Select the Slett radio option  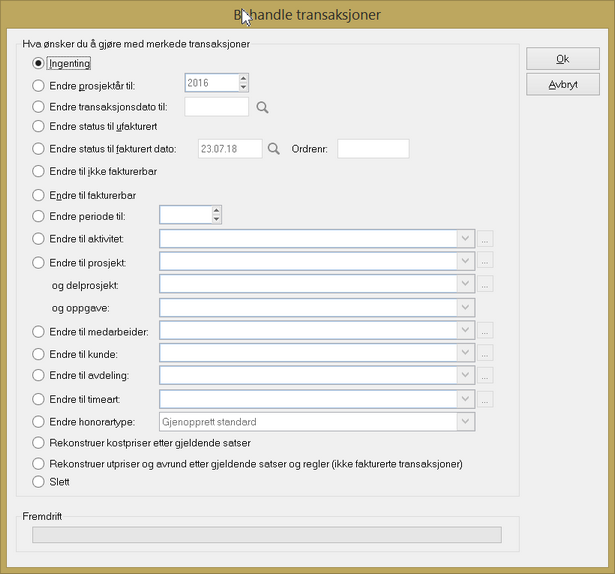[x=38, y=482]
